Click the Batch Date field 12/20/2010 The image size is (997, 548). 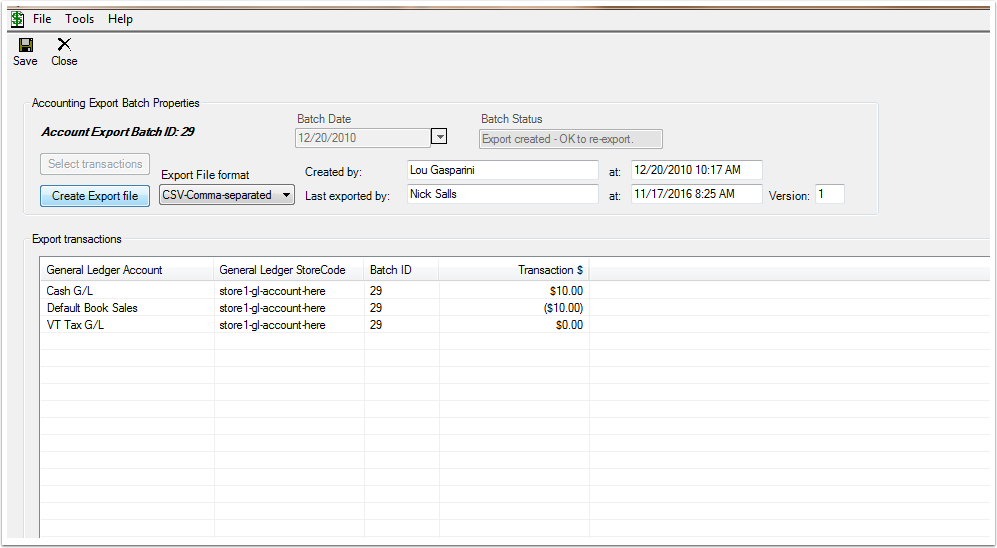(362, 138)
